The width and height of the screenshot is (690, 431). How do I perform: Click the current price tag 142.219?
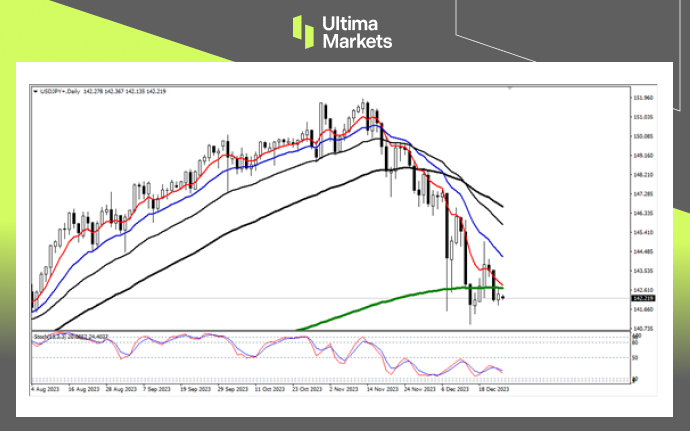click(643, 297)
